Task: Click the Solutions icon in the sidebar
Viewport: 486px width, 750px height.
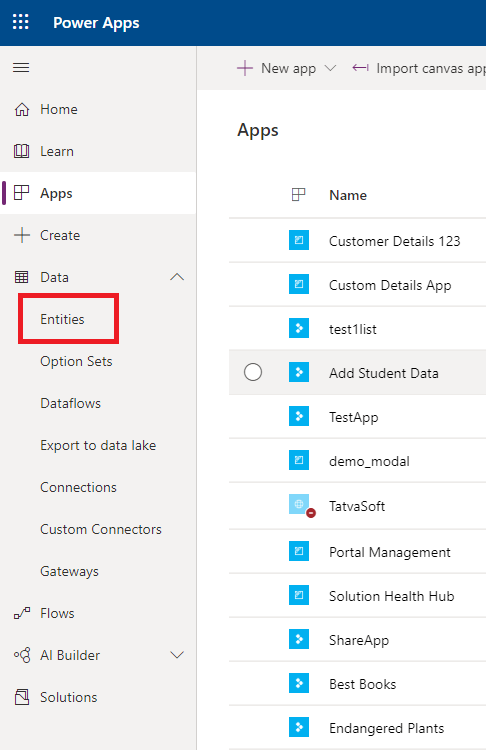Action: (x=22, y=697)
